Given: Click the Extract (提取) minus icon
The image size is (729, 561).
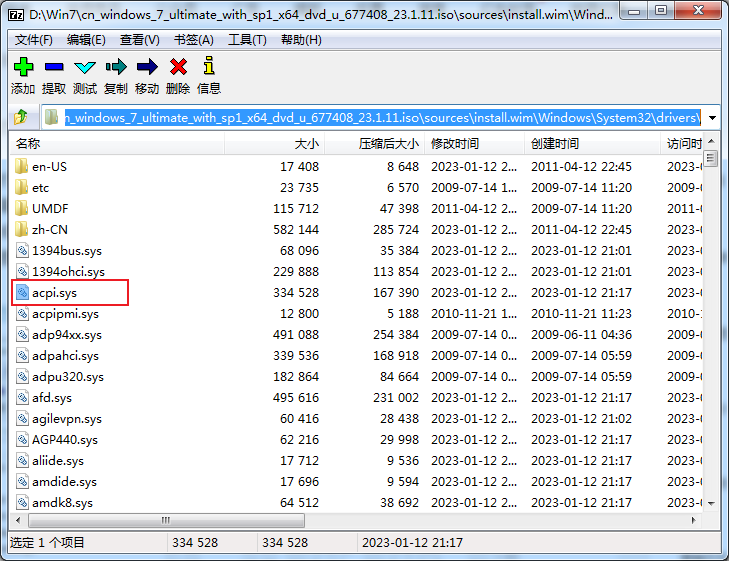Looking at the screenshot, I should click(x=54, y=67).
